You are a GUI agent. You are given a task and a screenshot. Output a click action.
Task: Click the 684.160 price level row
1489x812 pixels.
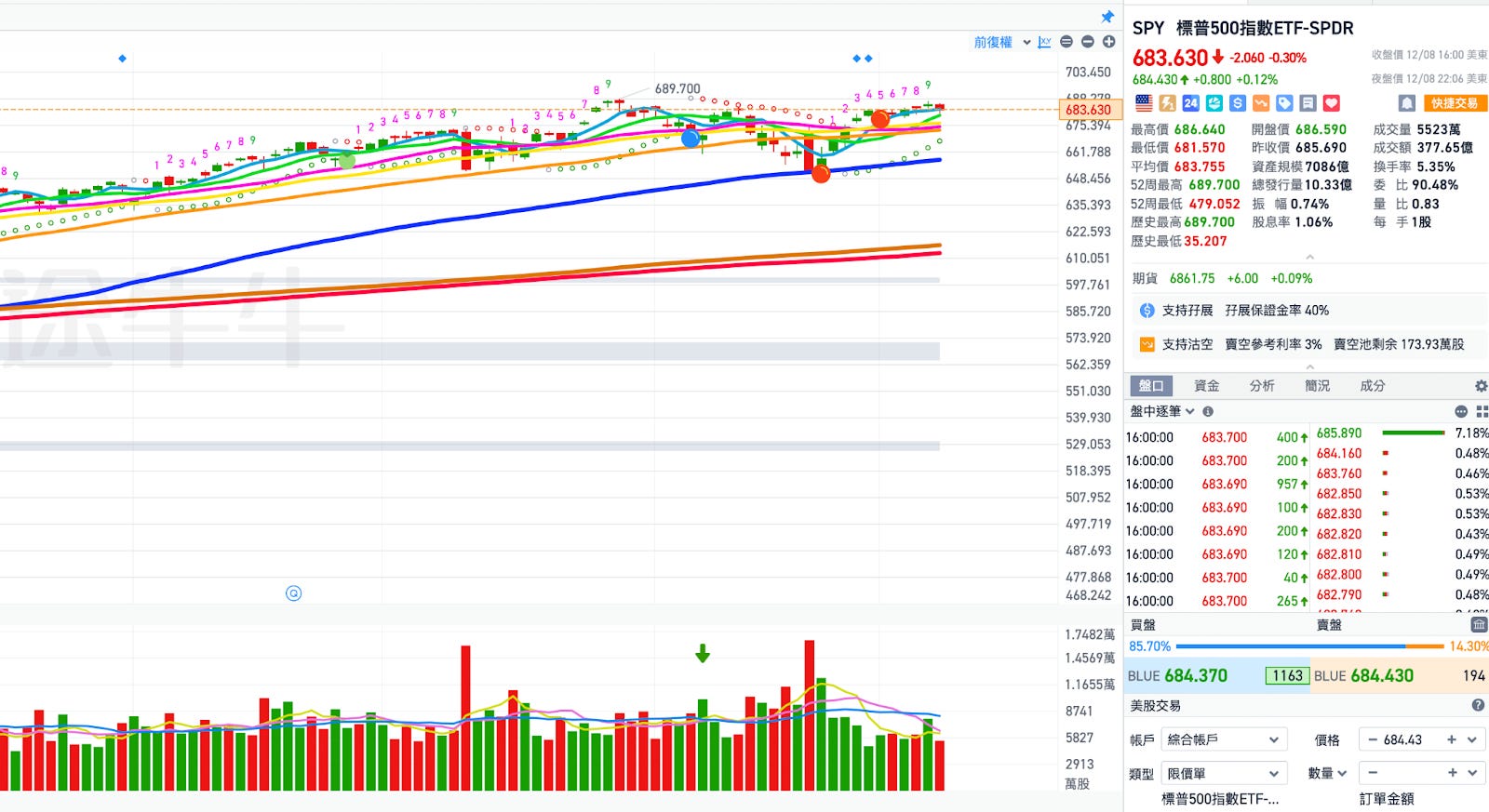tap(1401, 454)
